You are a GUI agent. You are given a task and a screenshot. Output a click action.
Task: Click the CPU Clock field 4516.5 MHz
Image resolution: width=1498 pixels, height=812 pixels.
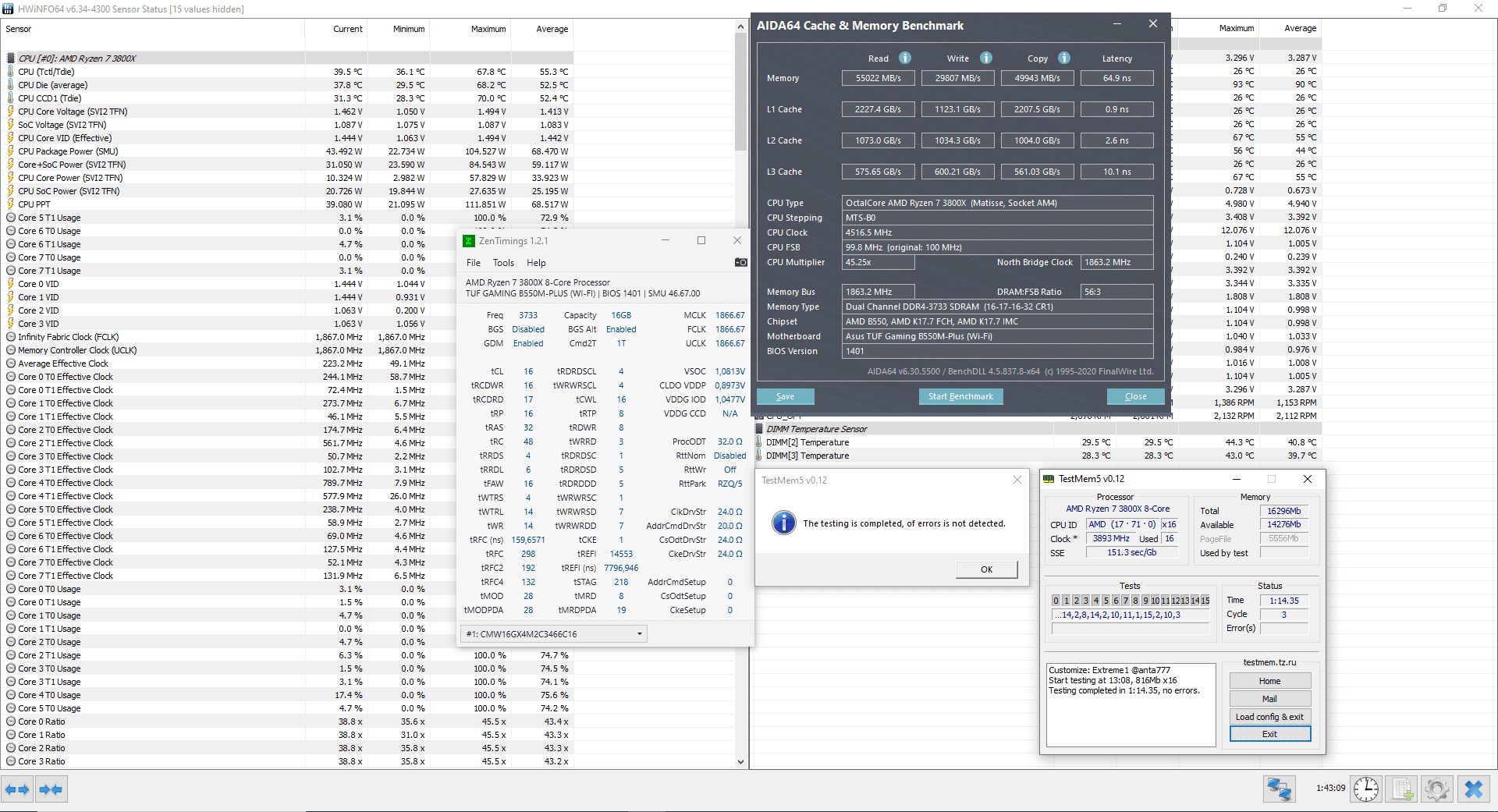click(x=998, y=232)
